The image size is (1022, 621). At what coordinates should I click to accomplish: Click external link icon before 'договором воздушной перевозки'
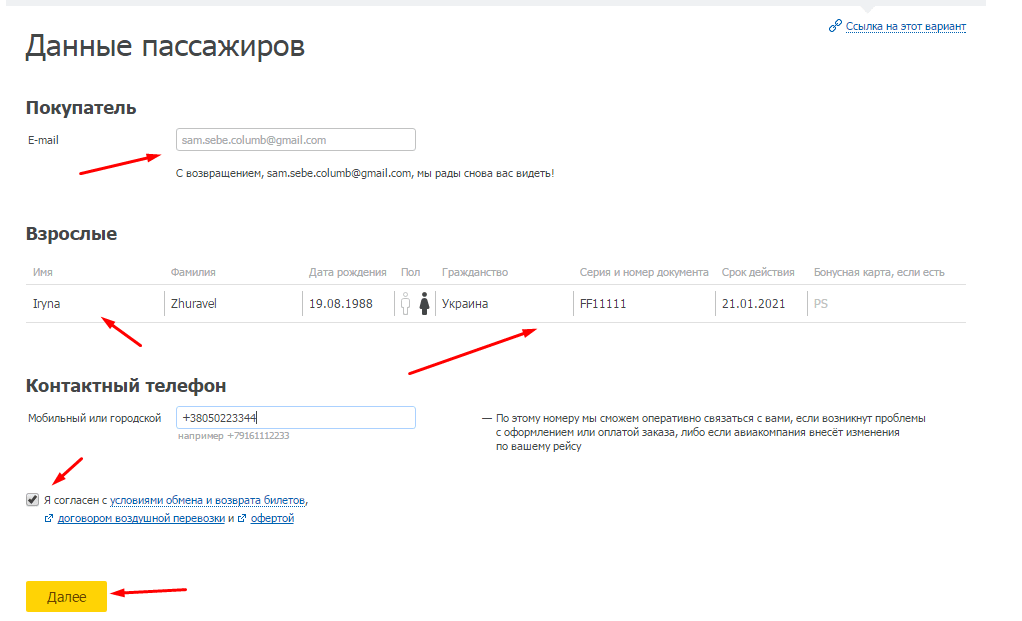[49, 519]
